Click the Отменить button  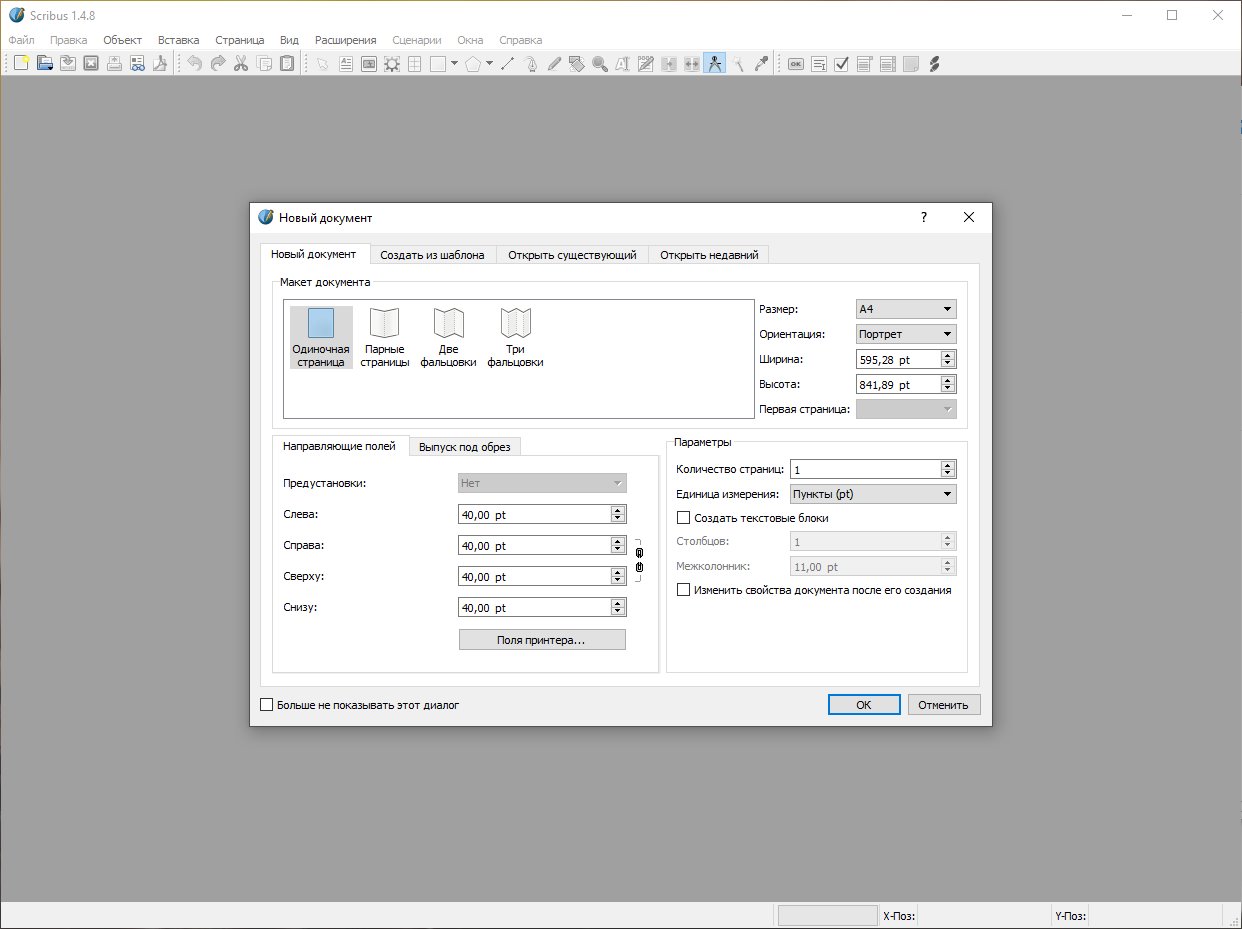point(943,705)
